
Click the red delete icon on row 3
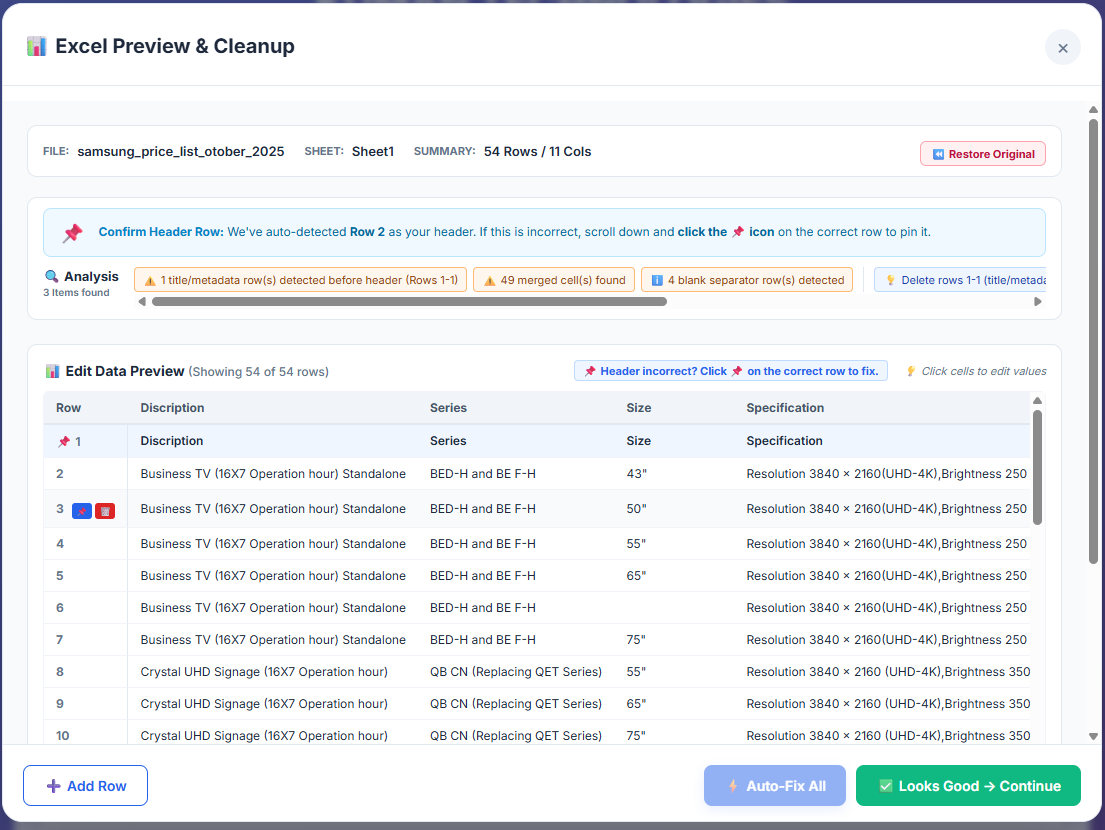point(105,511)
